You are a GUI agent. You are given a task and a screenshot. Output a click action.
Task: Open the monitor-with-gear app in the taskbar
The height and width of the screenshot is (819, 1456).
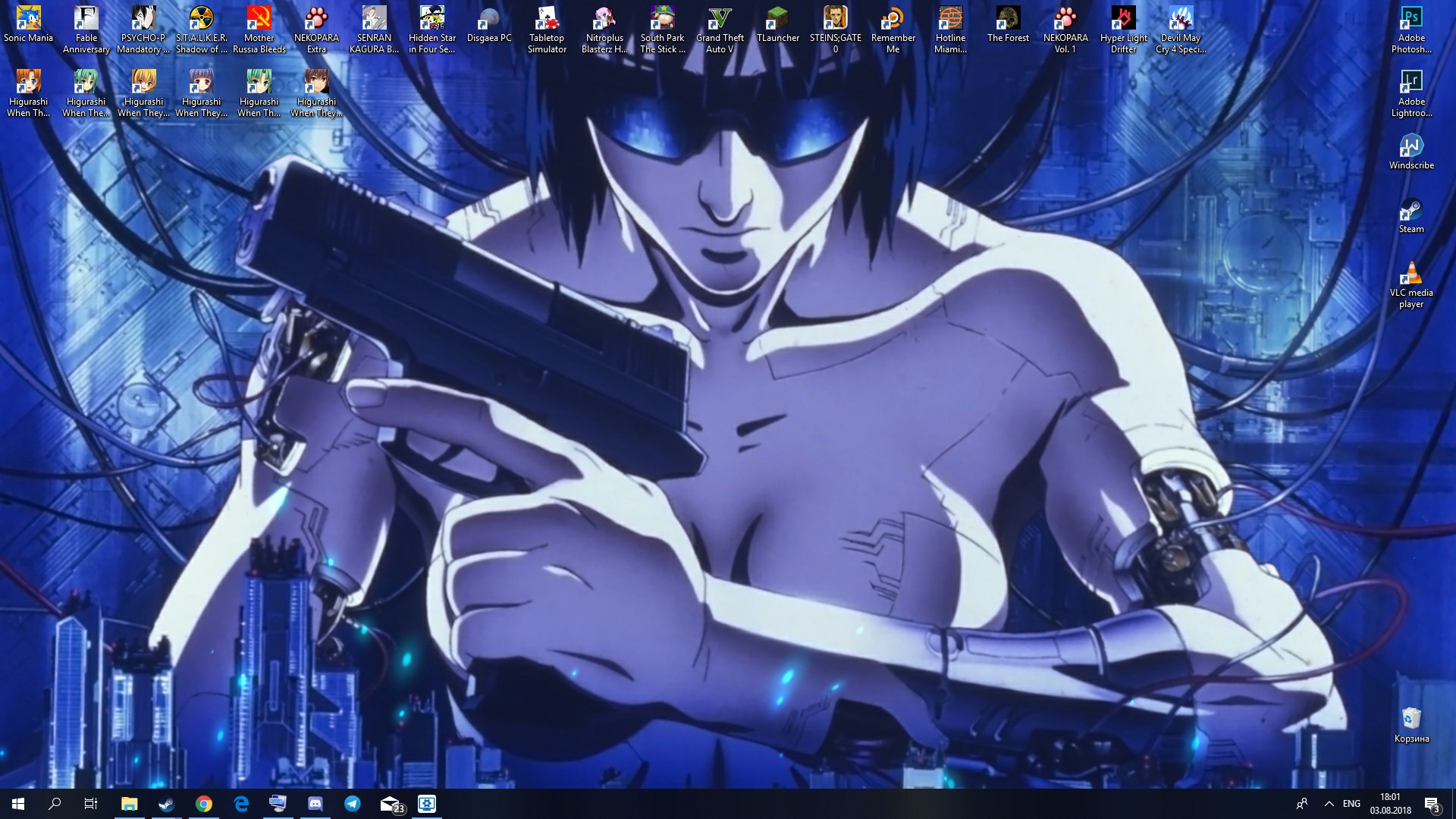tap(427, 804)
